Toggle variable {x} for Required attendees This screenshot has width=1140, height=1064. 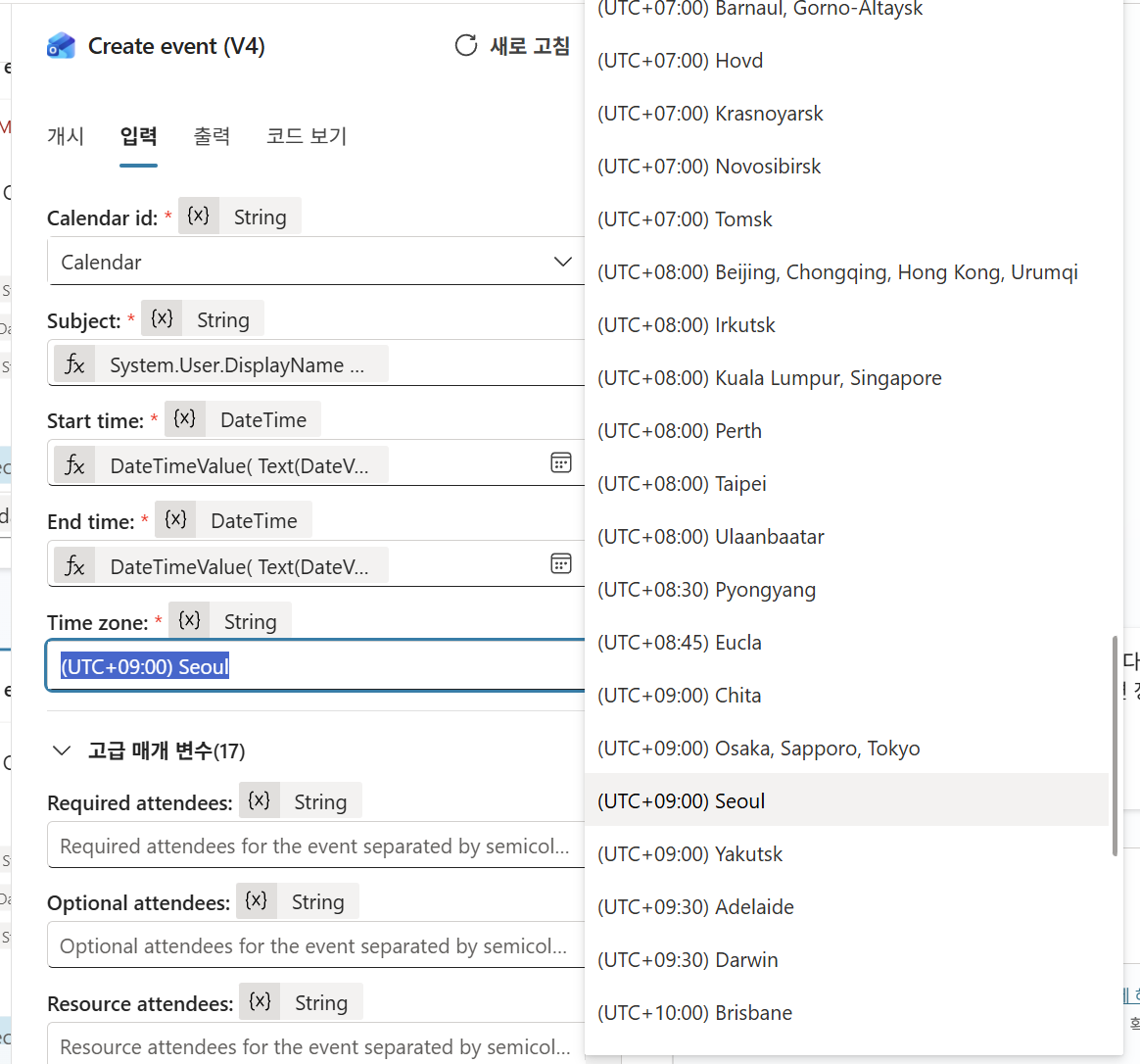pyautogui.click(x=260, y=800)
